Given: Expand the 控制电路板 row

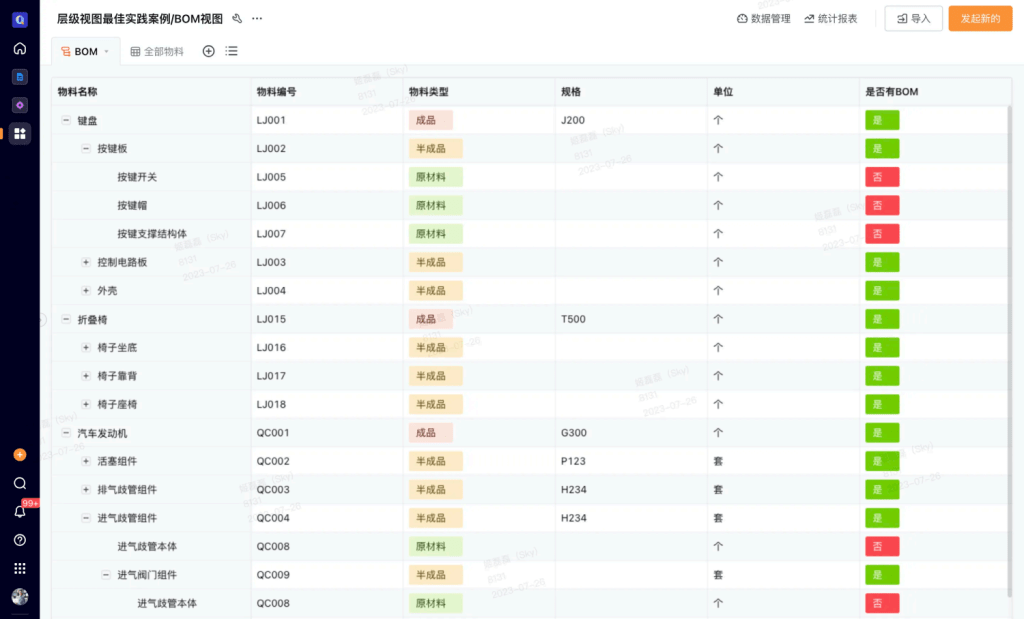Looking at the screenshot, I should [x=86, y=262].
